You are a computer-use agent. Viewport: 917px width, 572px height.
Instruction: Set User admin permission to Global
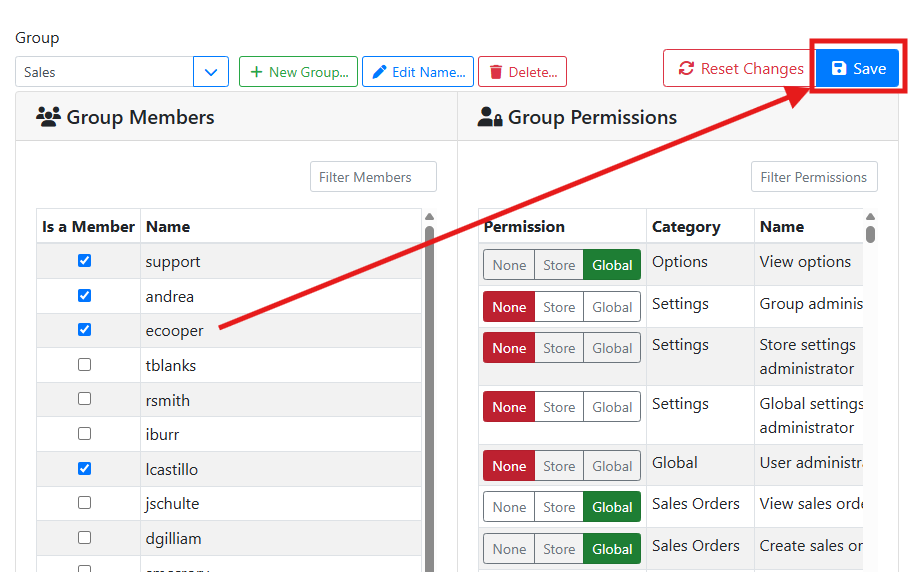[x=612, y=466]
